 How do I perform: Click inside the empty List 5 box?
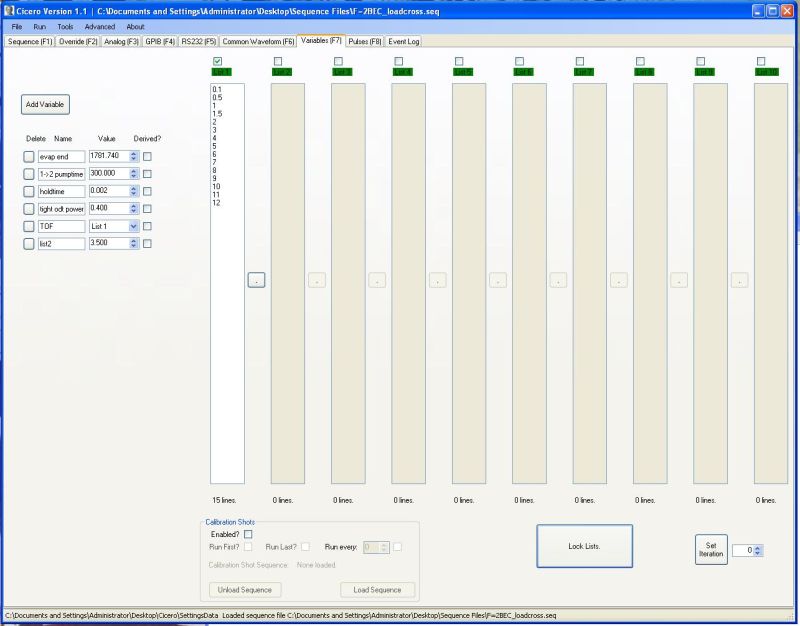[x=469, y=283]
